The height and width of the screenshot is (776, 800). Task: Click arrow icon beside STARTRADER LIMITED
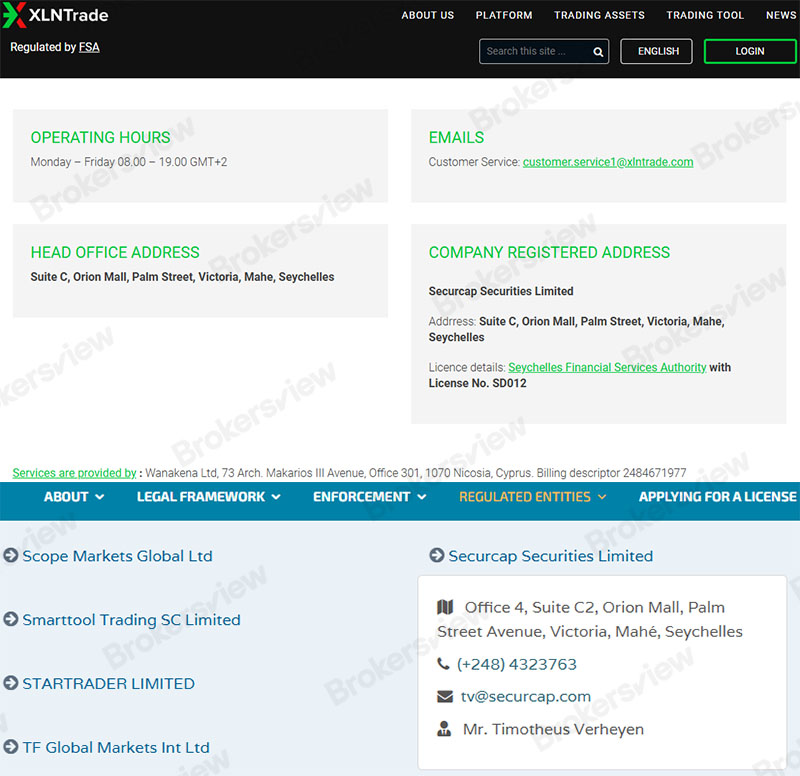[x=11, y=684]
